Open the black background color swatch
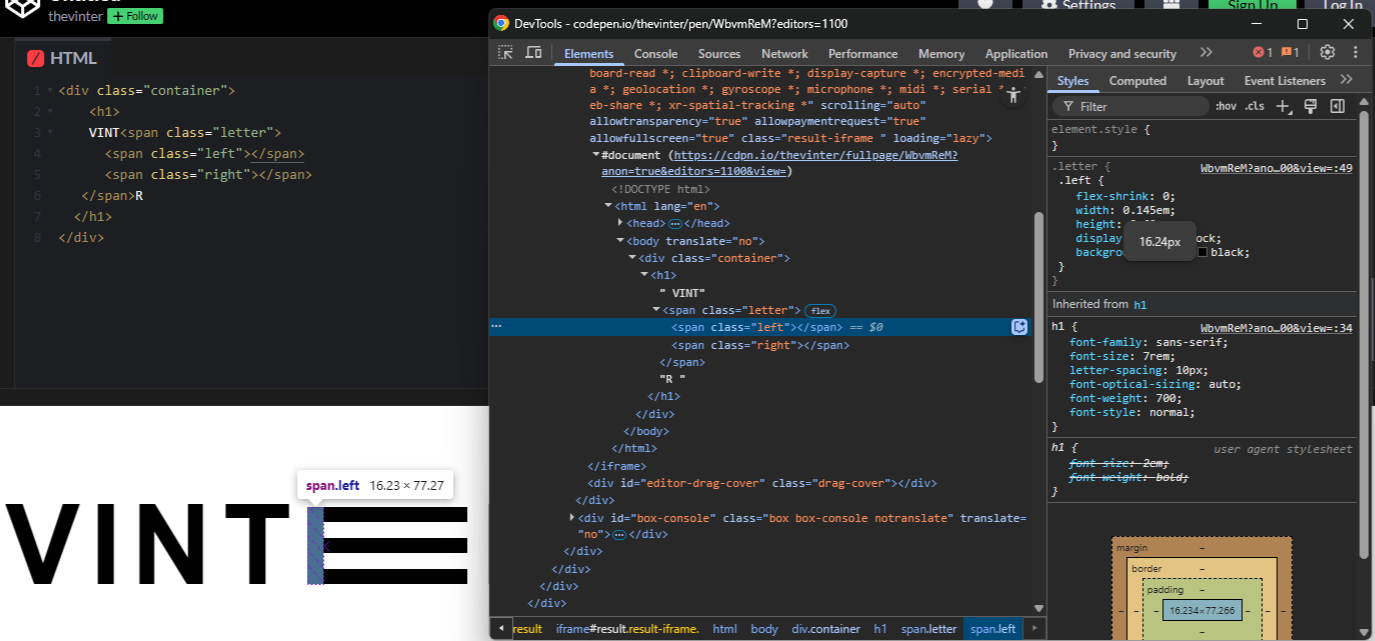The width and height of the screenshot is (1375, 641). point(1202,253)
